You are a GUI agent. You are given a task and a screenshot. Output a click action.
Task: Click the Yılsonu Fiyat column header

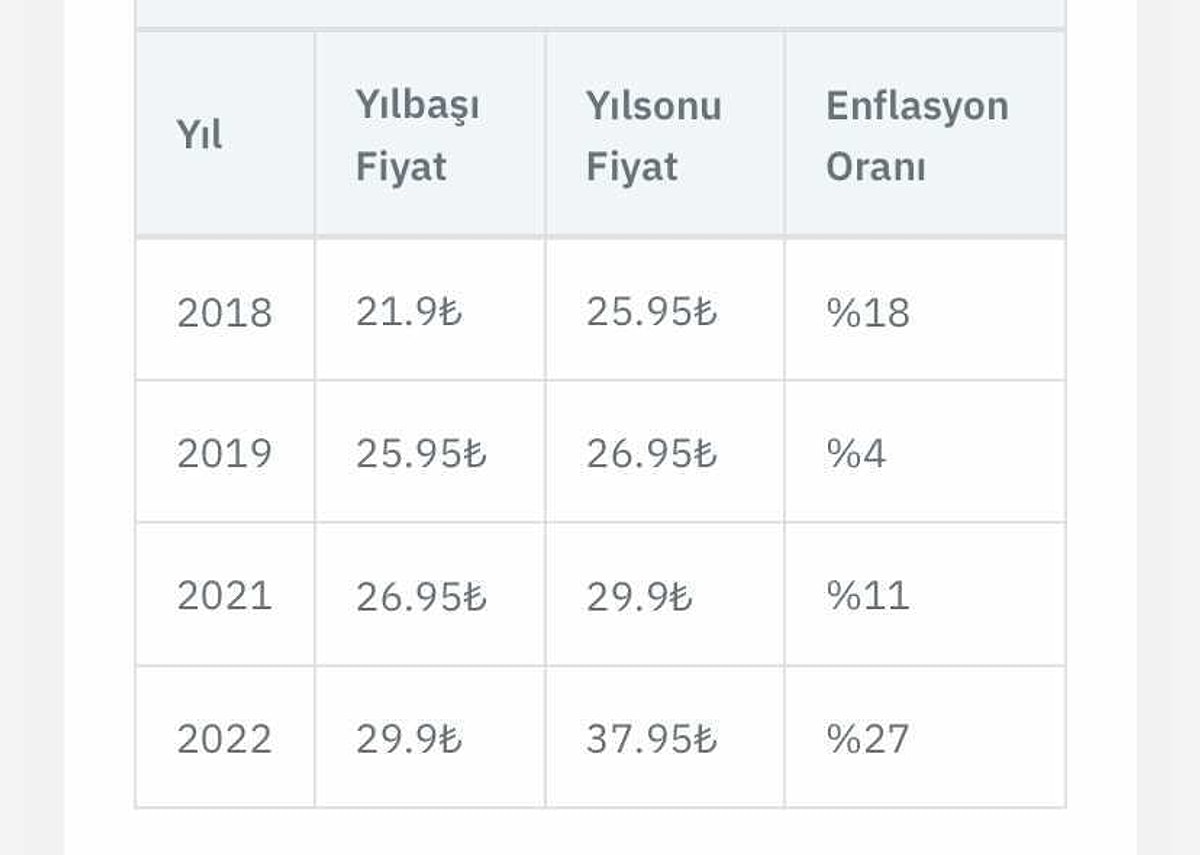click(654, 135)
